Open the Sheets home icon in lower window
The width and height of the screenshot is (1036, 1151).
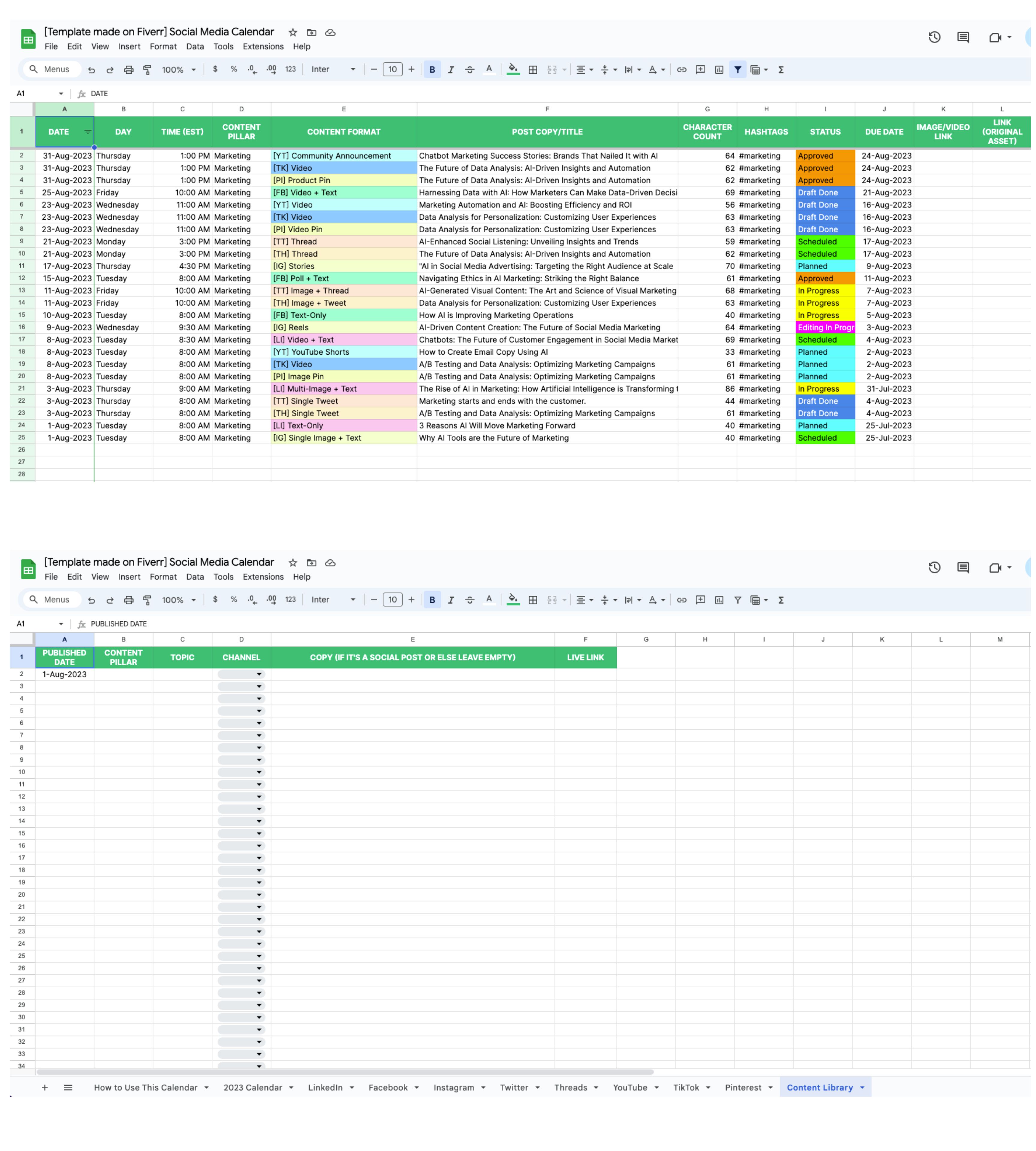click(28, 569)
